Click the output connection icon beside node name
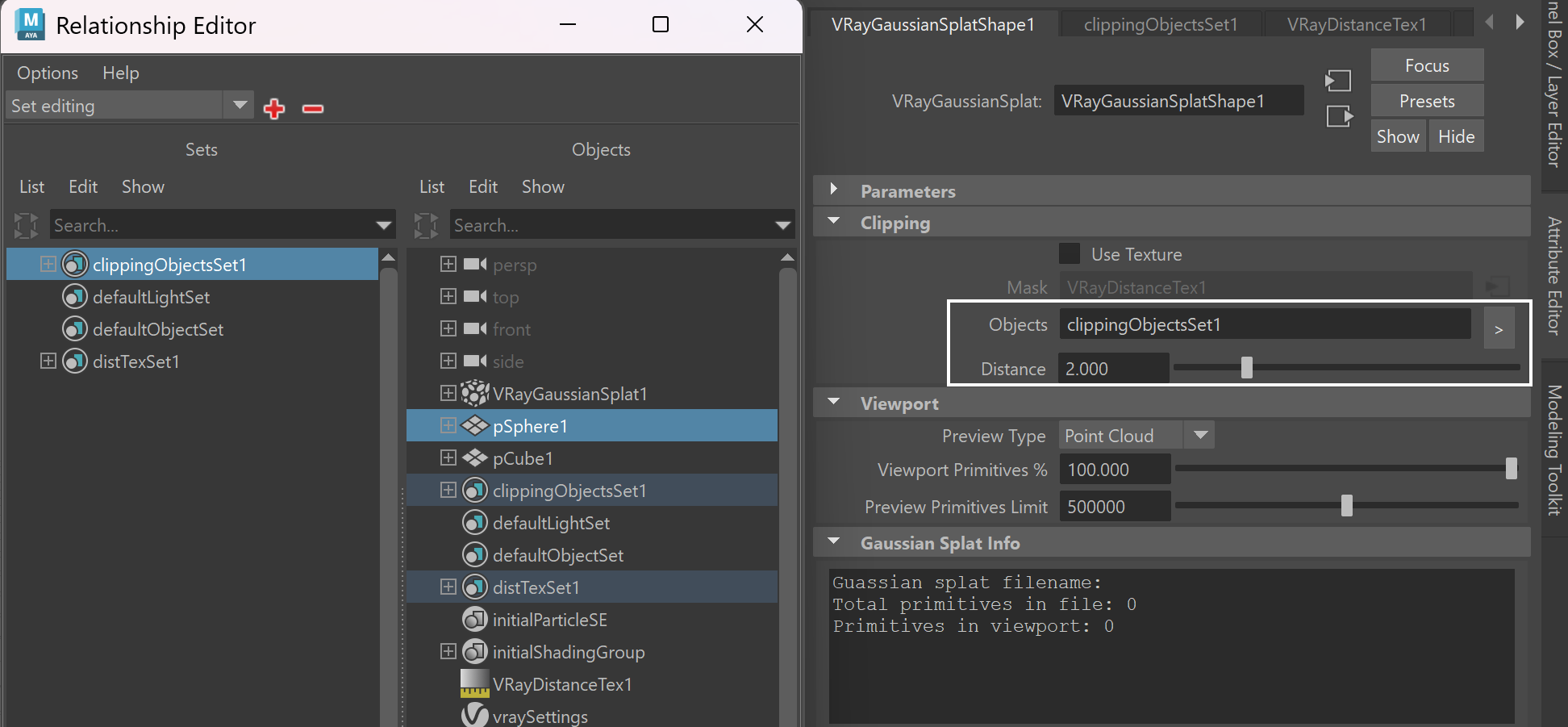 click(x=1340, y=116)
